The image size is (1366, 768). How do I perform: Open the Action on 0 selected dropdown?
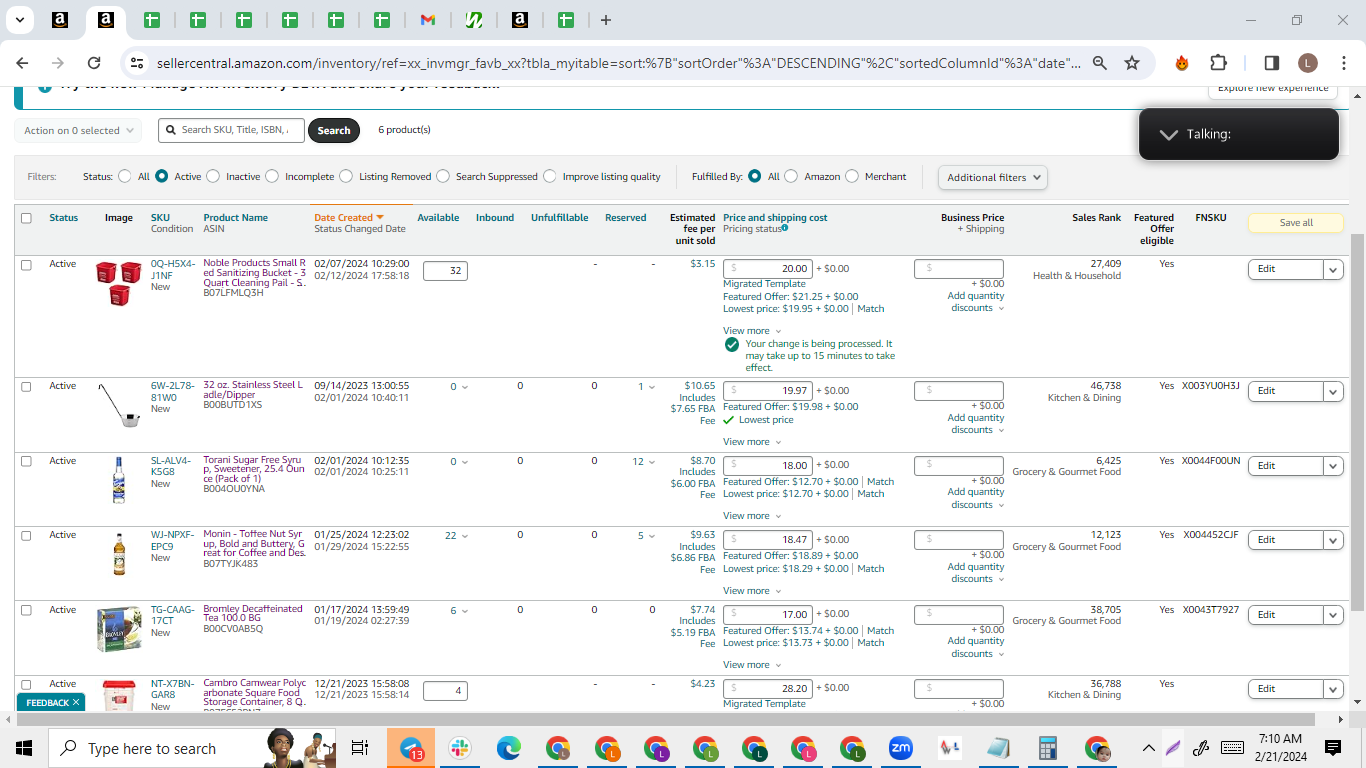click(78, 131)
